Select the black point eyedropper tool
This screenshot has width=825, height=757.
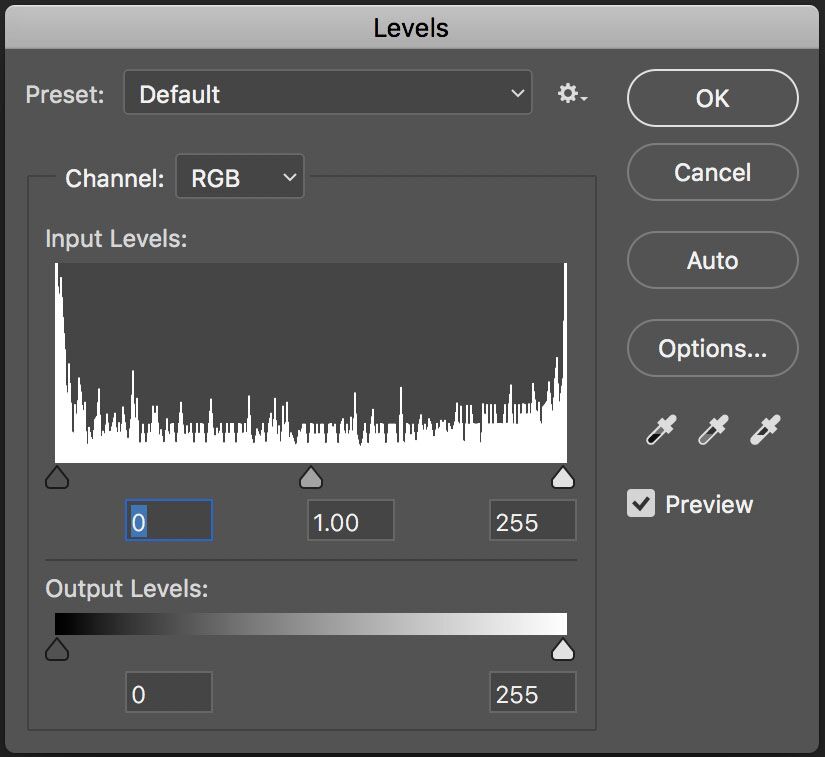click(660, 428)
